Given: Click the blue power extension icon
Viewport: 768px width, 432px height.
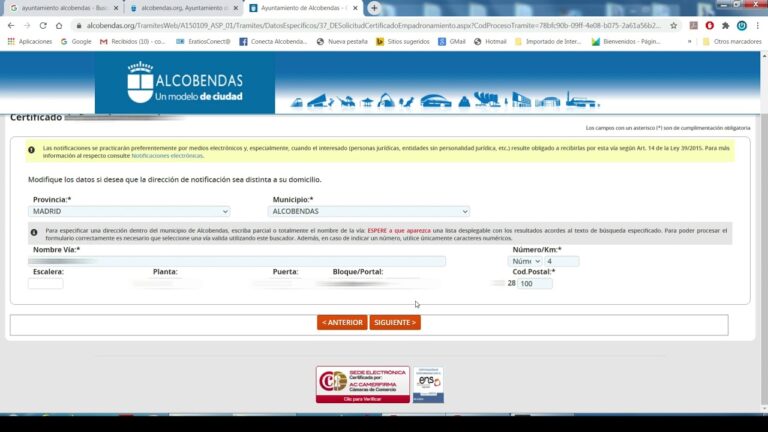Looking at the screenshot, I should click(x=742, y=25).
